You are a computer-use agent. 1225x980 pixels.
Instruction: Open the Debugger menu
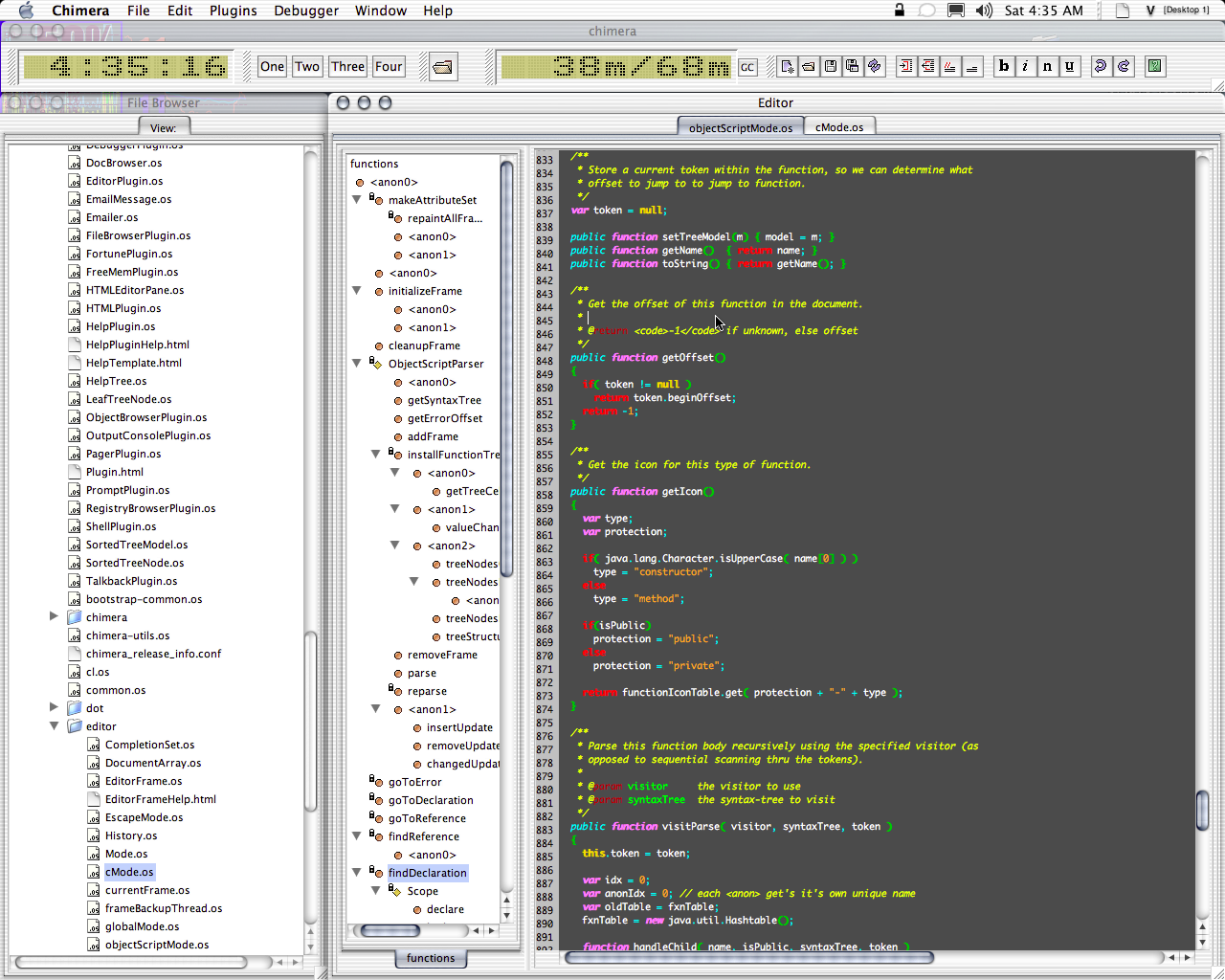[x=306, y=11]
